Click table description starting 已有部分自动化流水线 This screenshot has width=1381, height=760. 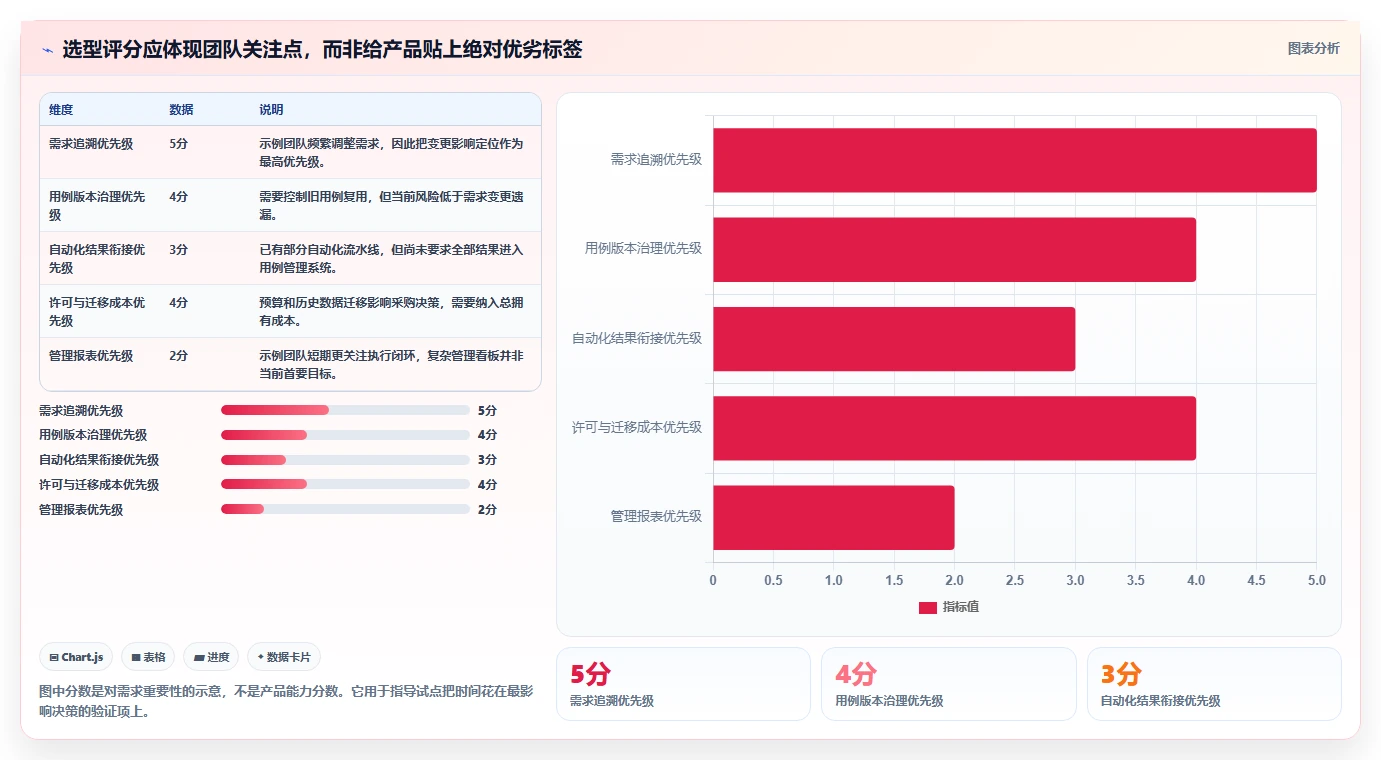click(x=391, y=258)
